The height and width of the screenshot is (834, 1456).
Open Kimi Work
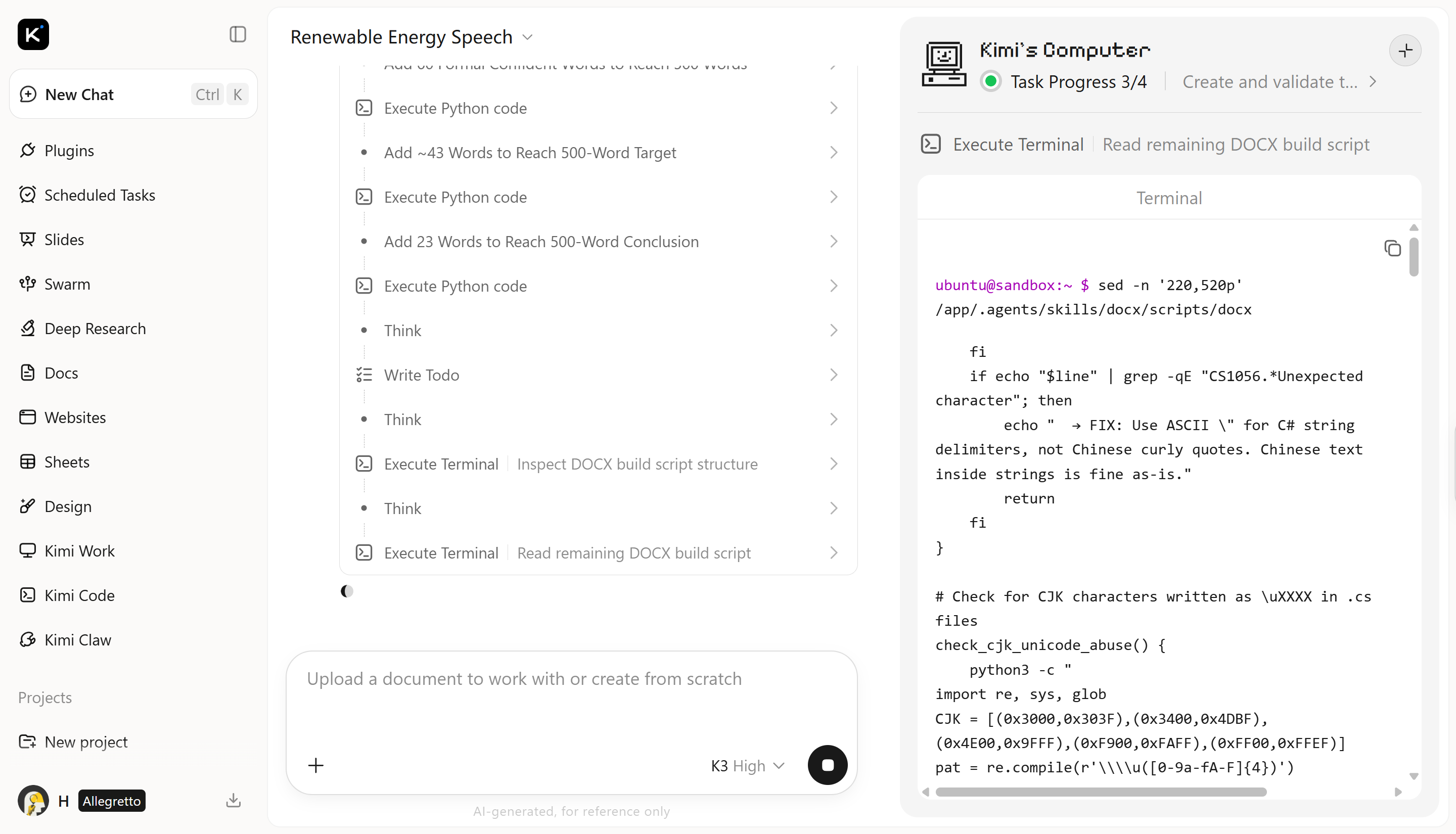(x=133, y=550)
